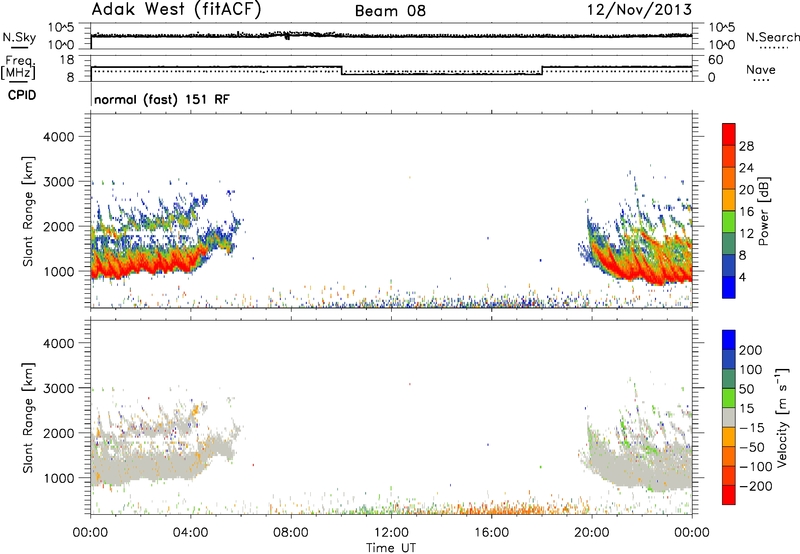Click the "04:00" time tick label
800x554 pixels.
[191, 533]
